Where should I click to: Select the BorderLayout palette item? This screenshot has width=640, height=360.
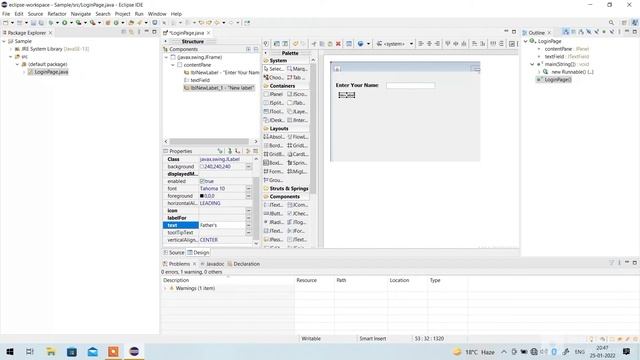[274, 146]
